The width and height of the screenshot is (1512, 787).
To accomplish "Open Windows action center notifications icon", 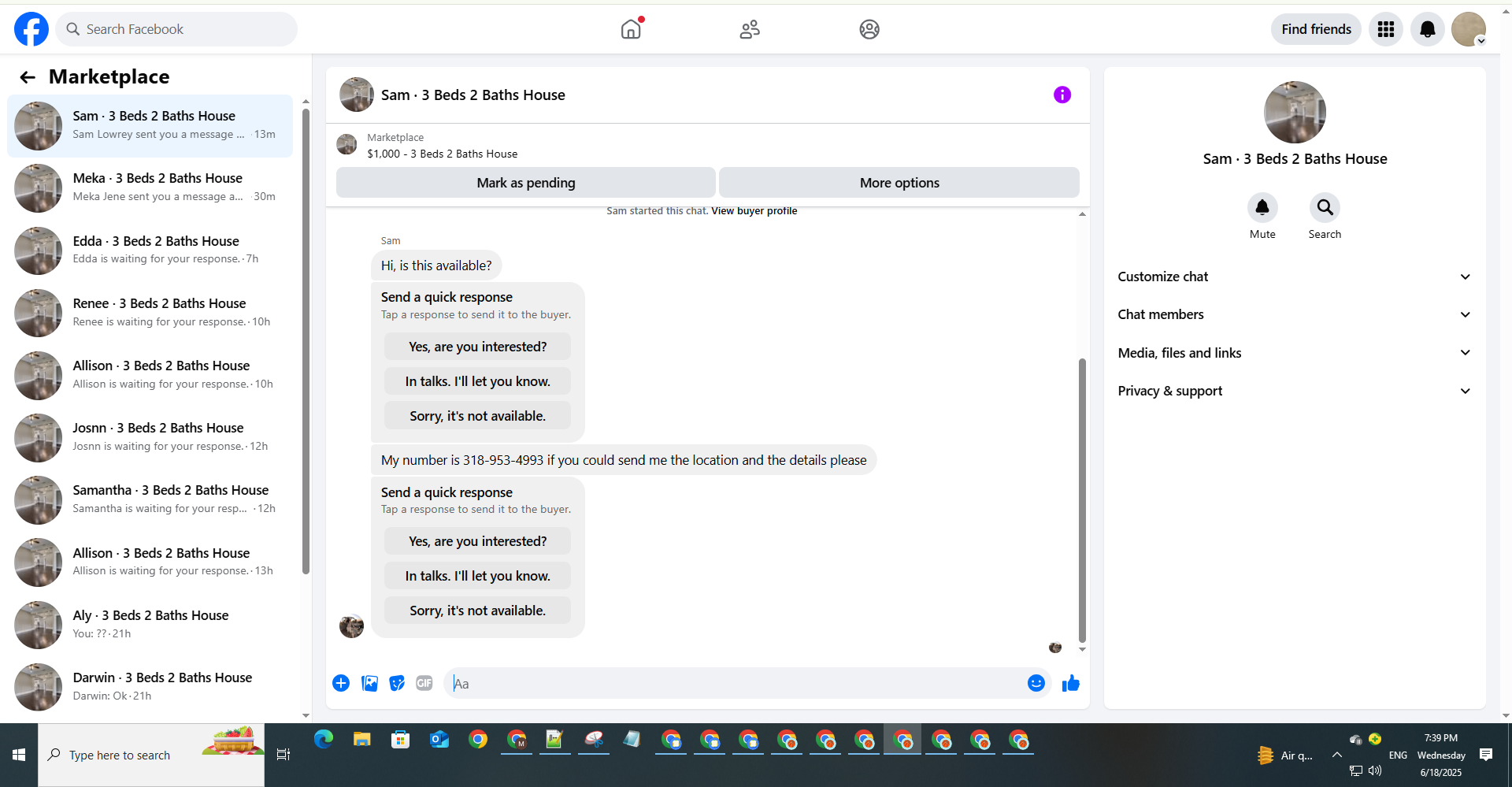I will pyautogui.click(x=1486, y=755).
